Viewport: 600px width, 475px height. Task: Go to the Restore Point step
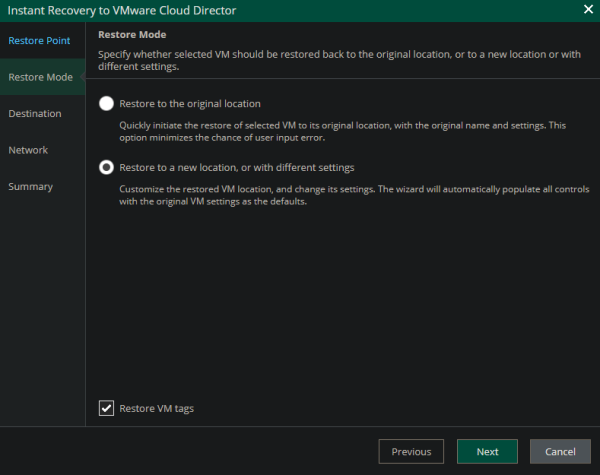tap(39, 40)
